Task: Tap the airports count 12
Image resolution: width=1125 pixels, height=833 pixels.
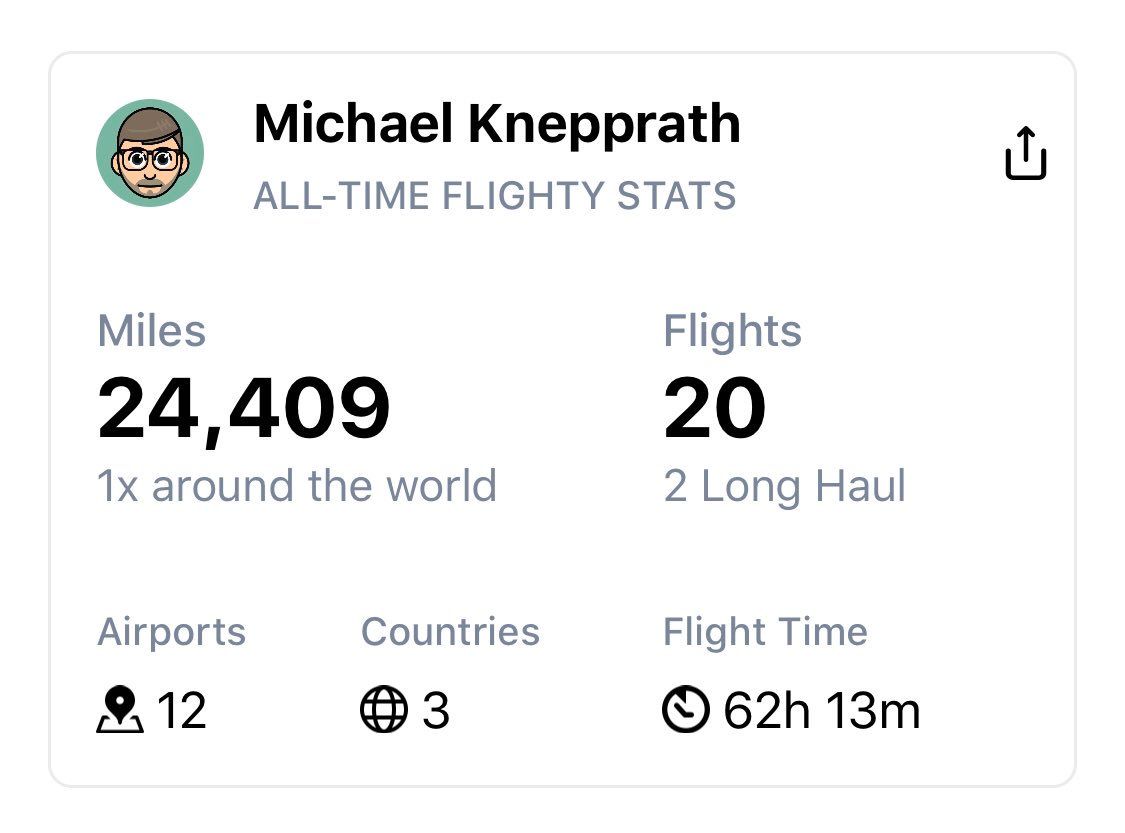Action: pyautogui.click(x=182, y=710)
